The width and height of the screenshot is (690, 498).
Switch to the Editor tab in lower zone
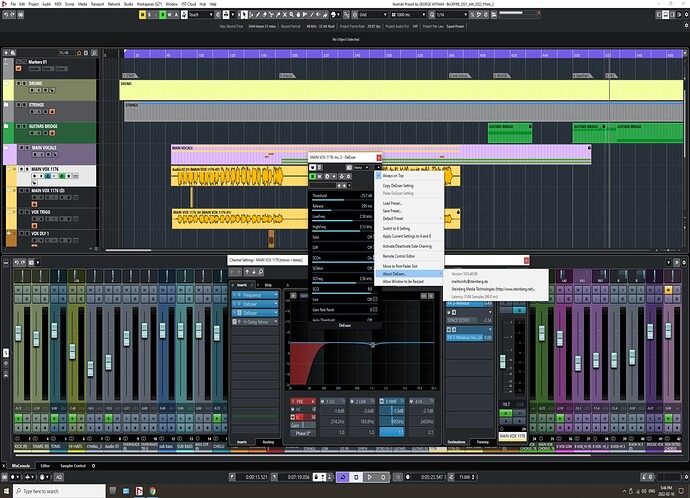pyautogui.click(x=45, y=465)
